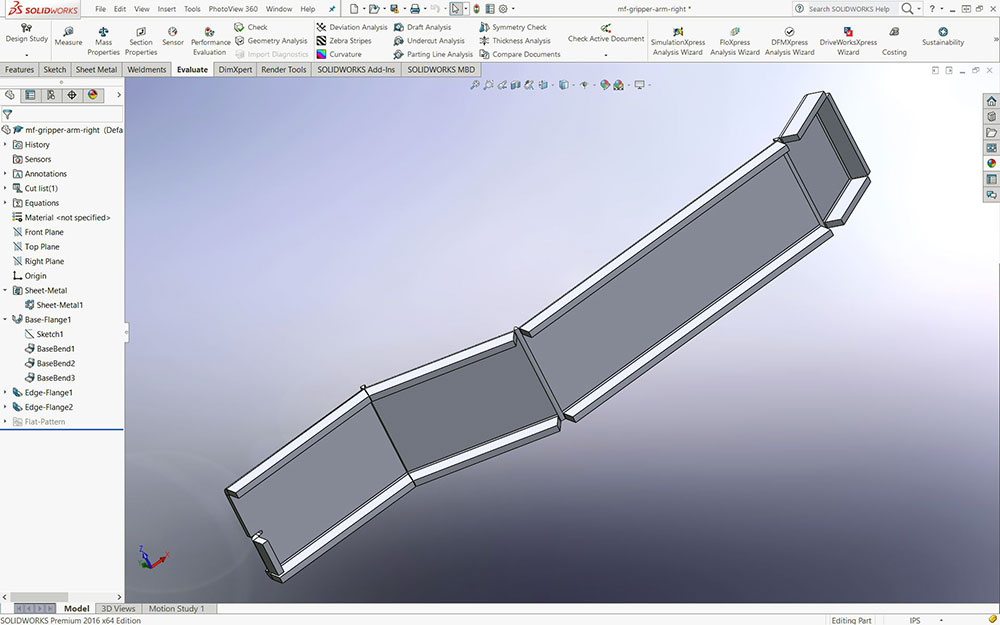This screenshot has height=625, width=1000.
Task: Open the Measure tool
Action: [x=68, y=36]
